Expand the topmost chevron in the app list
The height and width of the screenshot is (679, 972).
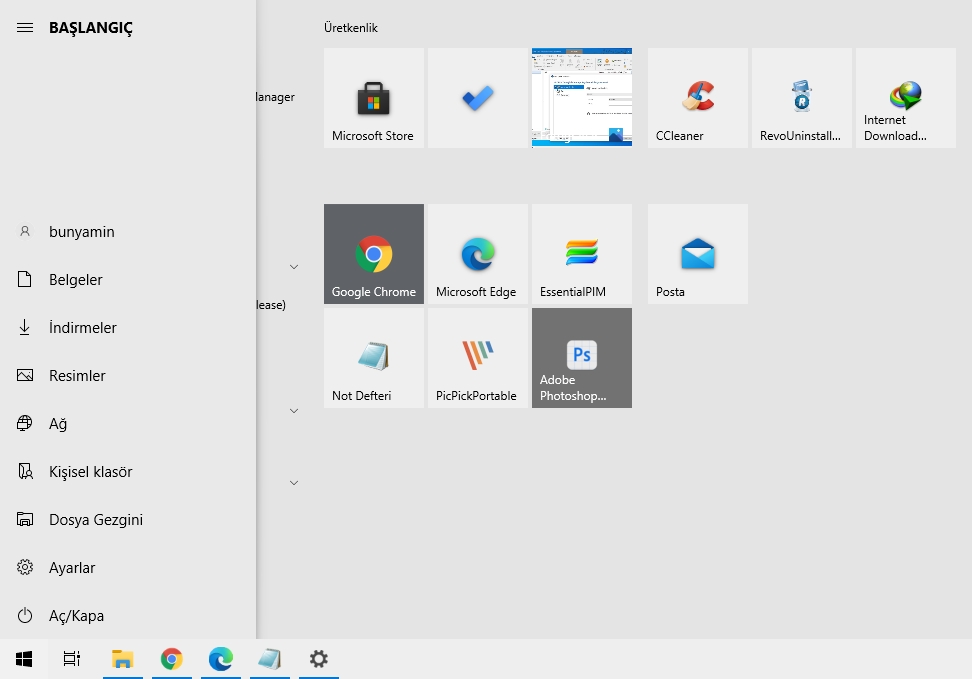click(x=294, y=267)
